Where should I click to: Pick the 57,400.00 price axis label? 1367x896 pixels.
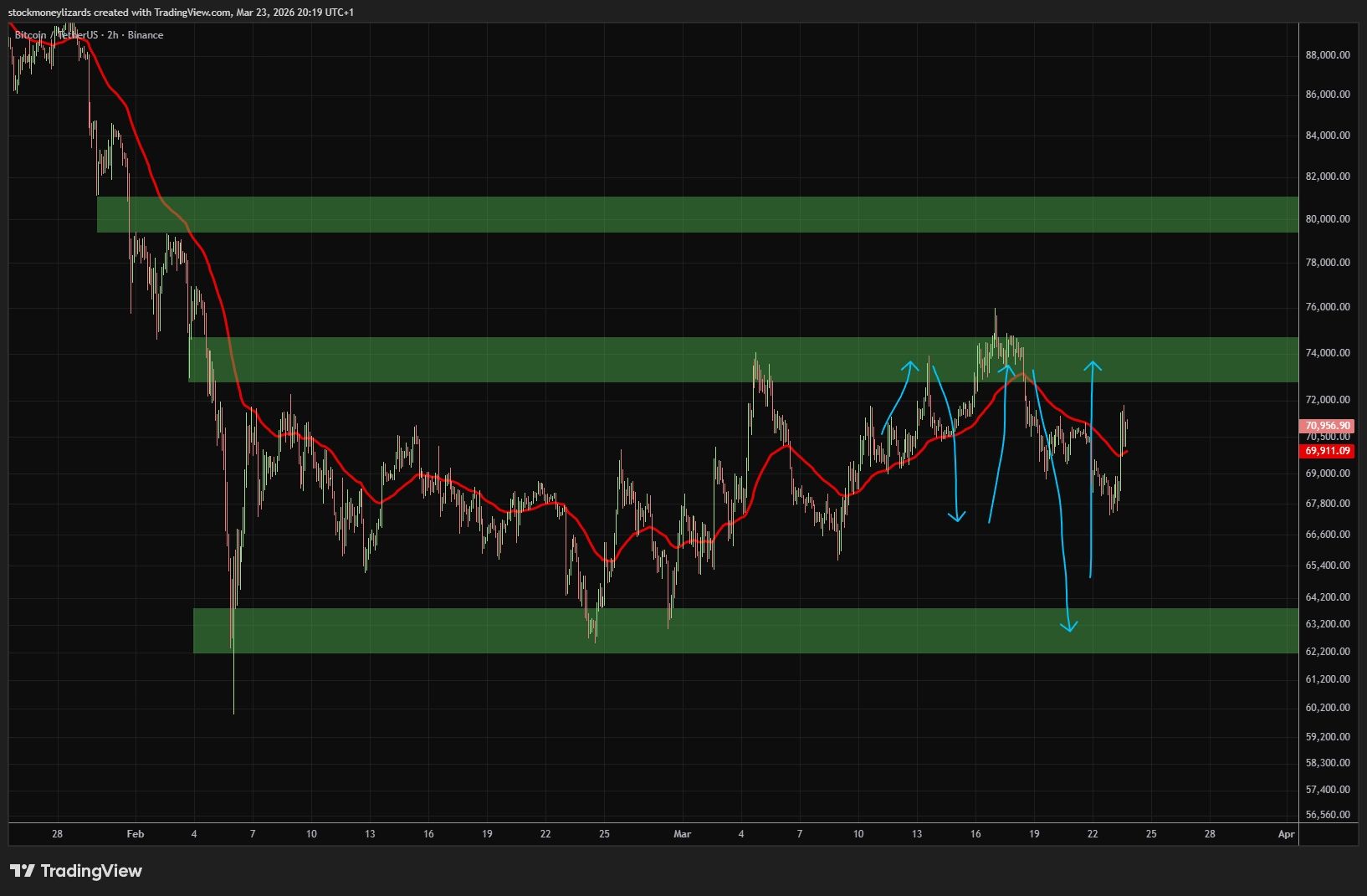1328,790
